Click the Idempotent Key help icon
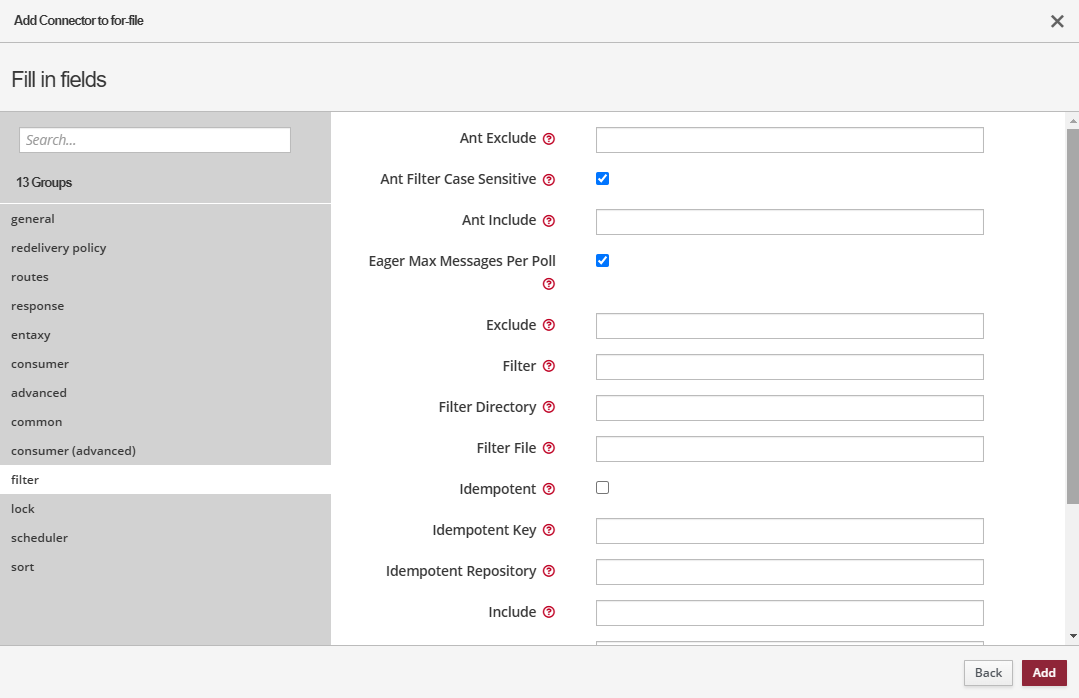Viewport: 1079px width, 698px height. coord(548,531)
